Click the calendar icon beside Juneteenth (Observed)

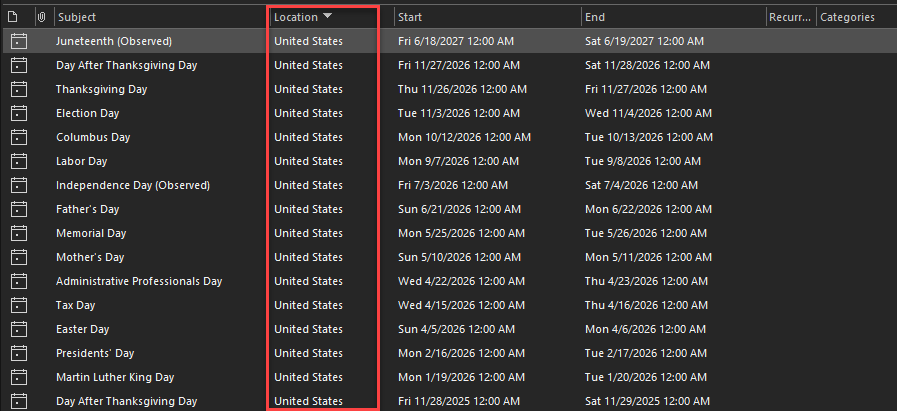18,41
